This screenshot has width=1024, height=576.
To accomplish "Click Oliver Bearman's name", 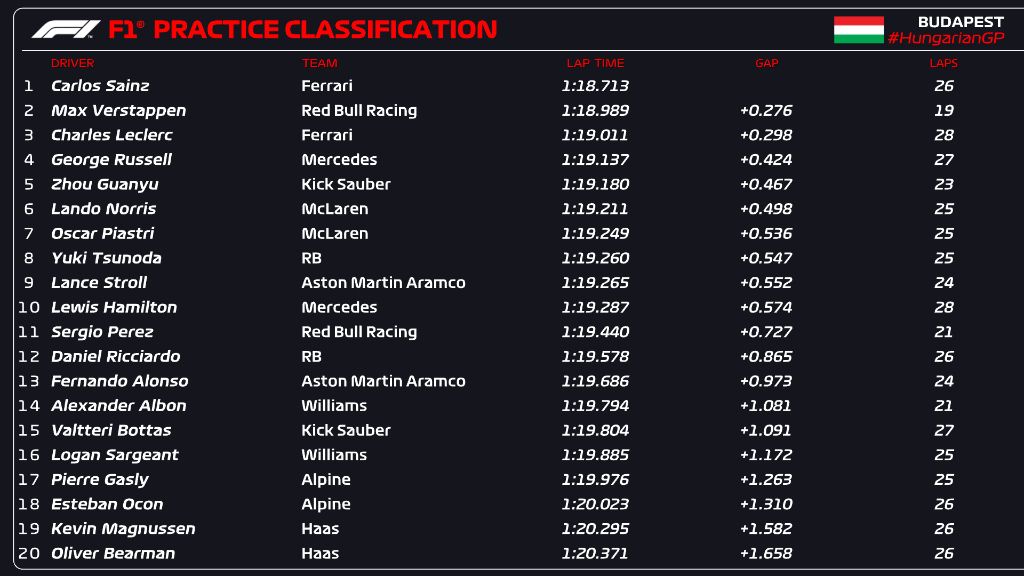I will click(x=113, y=553).
